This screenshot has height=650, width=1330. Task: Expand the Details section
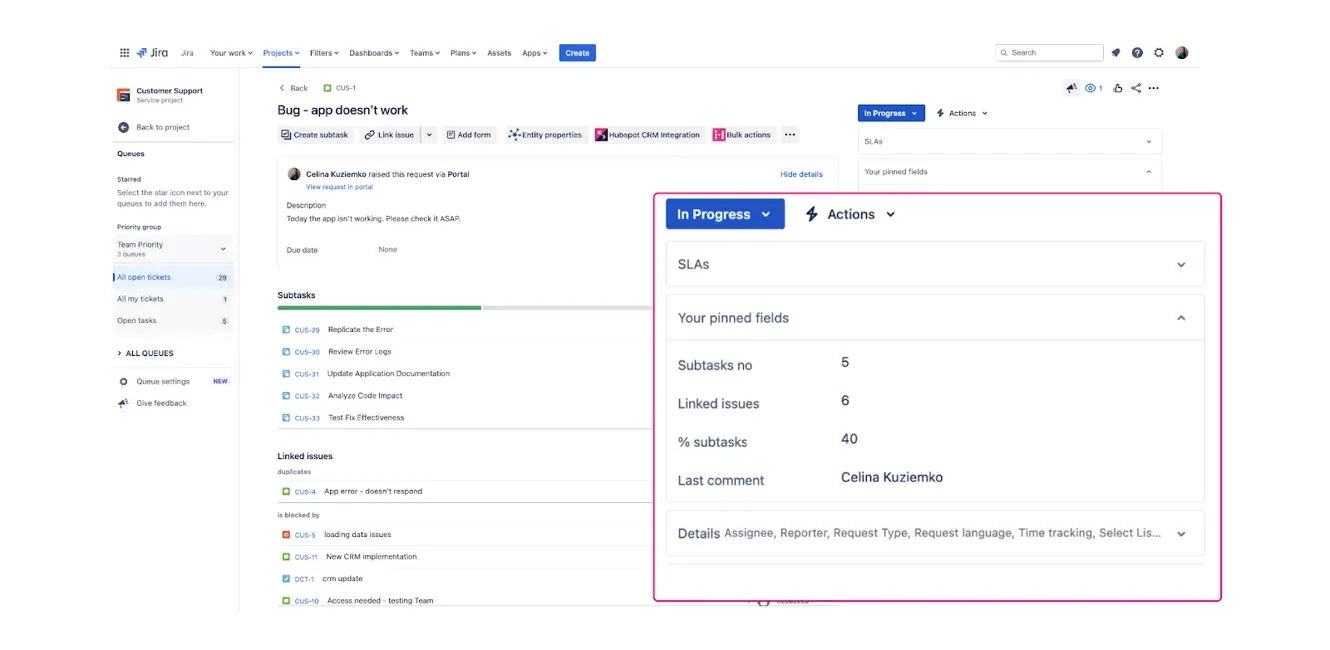(x=1181, y=533)
